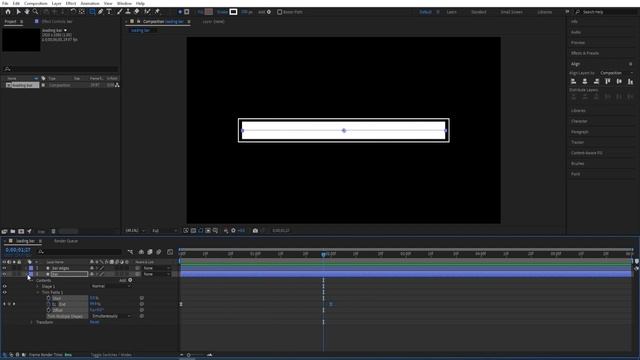The image size is (640, 360).
Task: Toggle visibility of Shape 1
Action: tap(4, 287)
